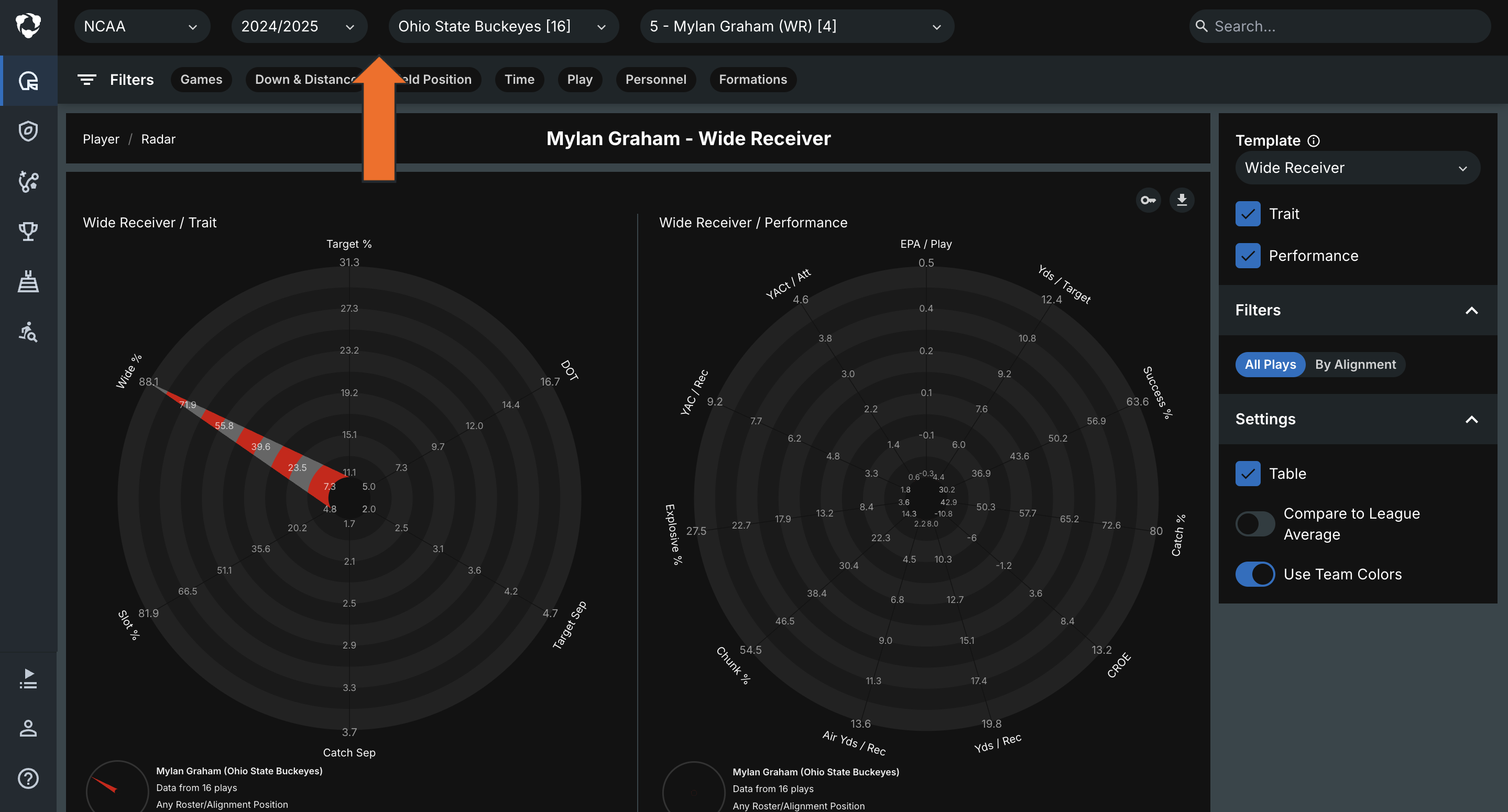Image resolution: width=1508 pixels, height=812 pixels.
Task: Open the trophy icon in the sidebar
Action: pyautogui.click(x=28, y=231)
